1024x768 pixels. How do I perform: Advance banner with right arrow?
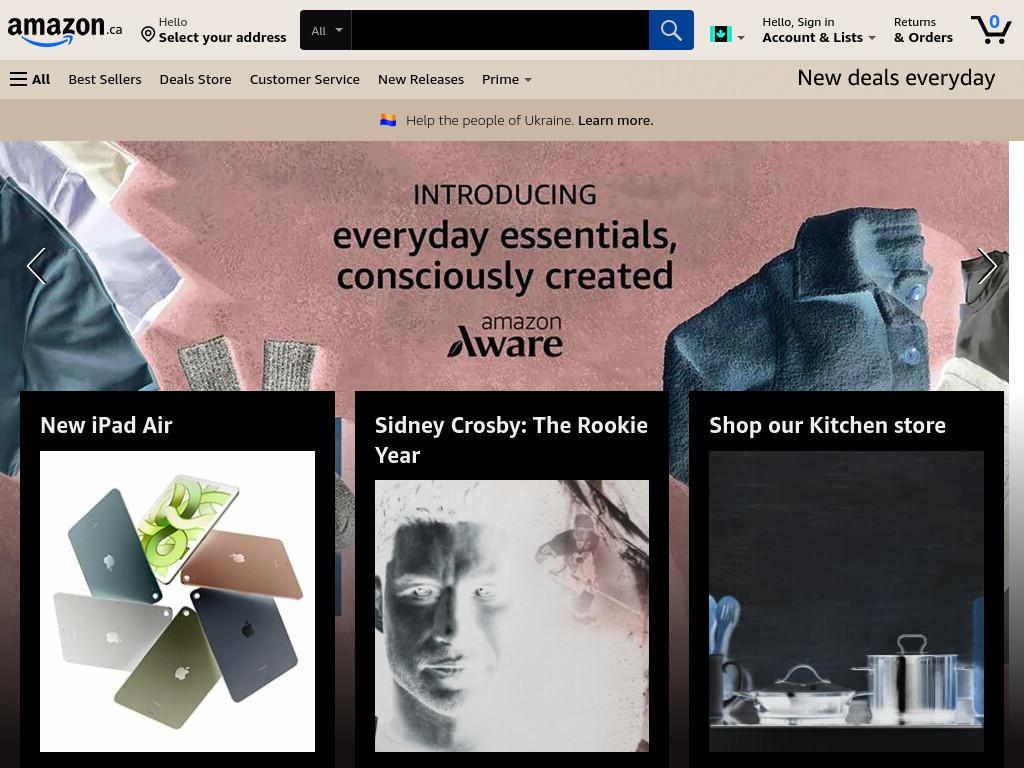[986, 266]
